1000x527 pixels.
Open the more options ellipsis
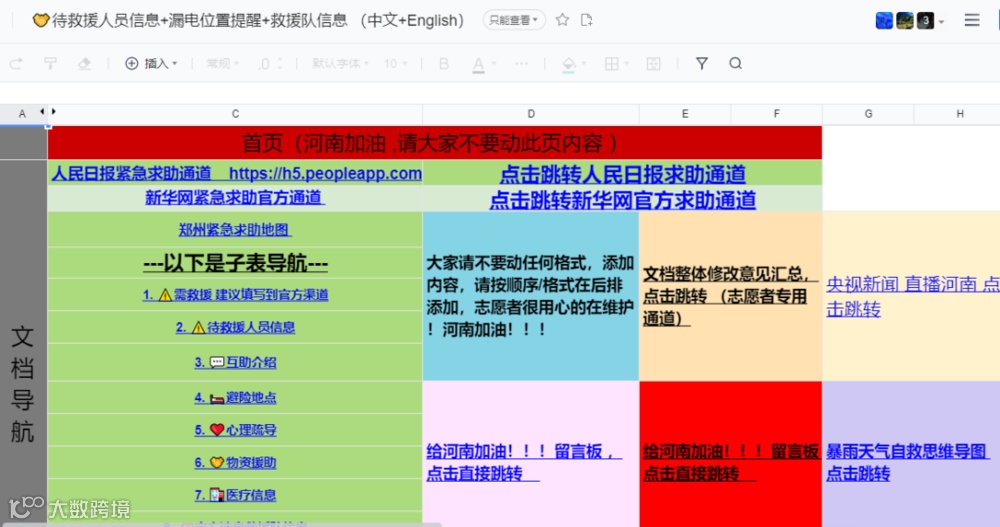tap(522, 63)
